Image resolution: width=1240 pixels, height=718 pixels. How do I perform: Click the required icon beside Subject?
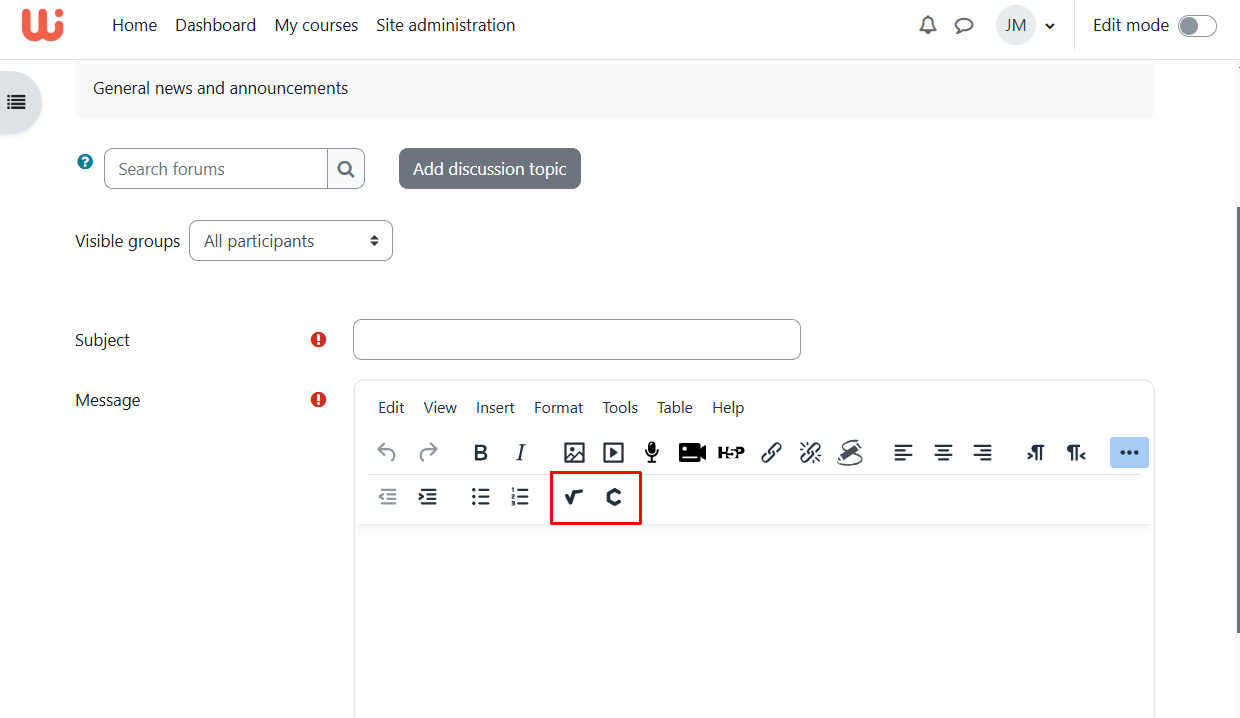318,340
